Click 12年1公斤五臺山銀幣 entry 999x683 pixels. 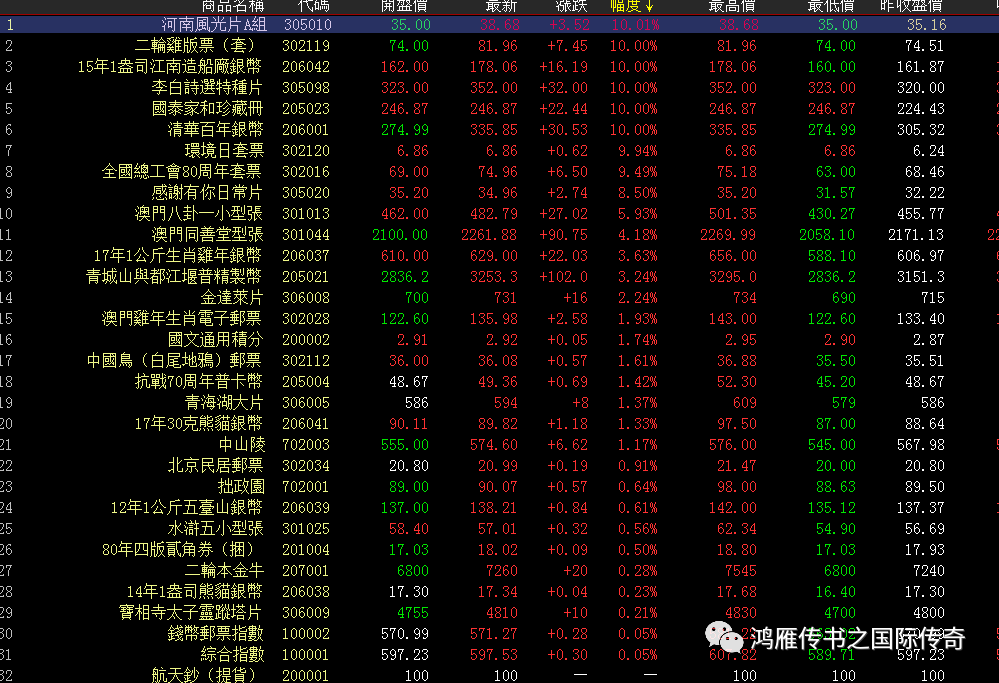(187, 508)
